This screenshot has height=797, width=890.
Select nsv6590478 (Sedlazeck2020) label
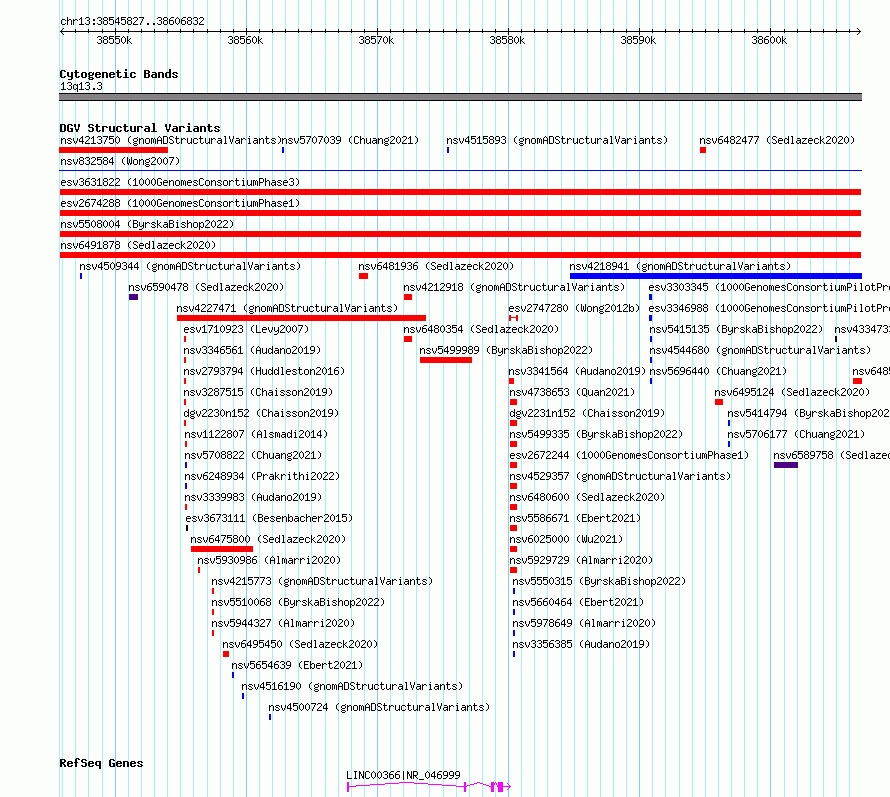206,287
